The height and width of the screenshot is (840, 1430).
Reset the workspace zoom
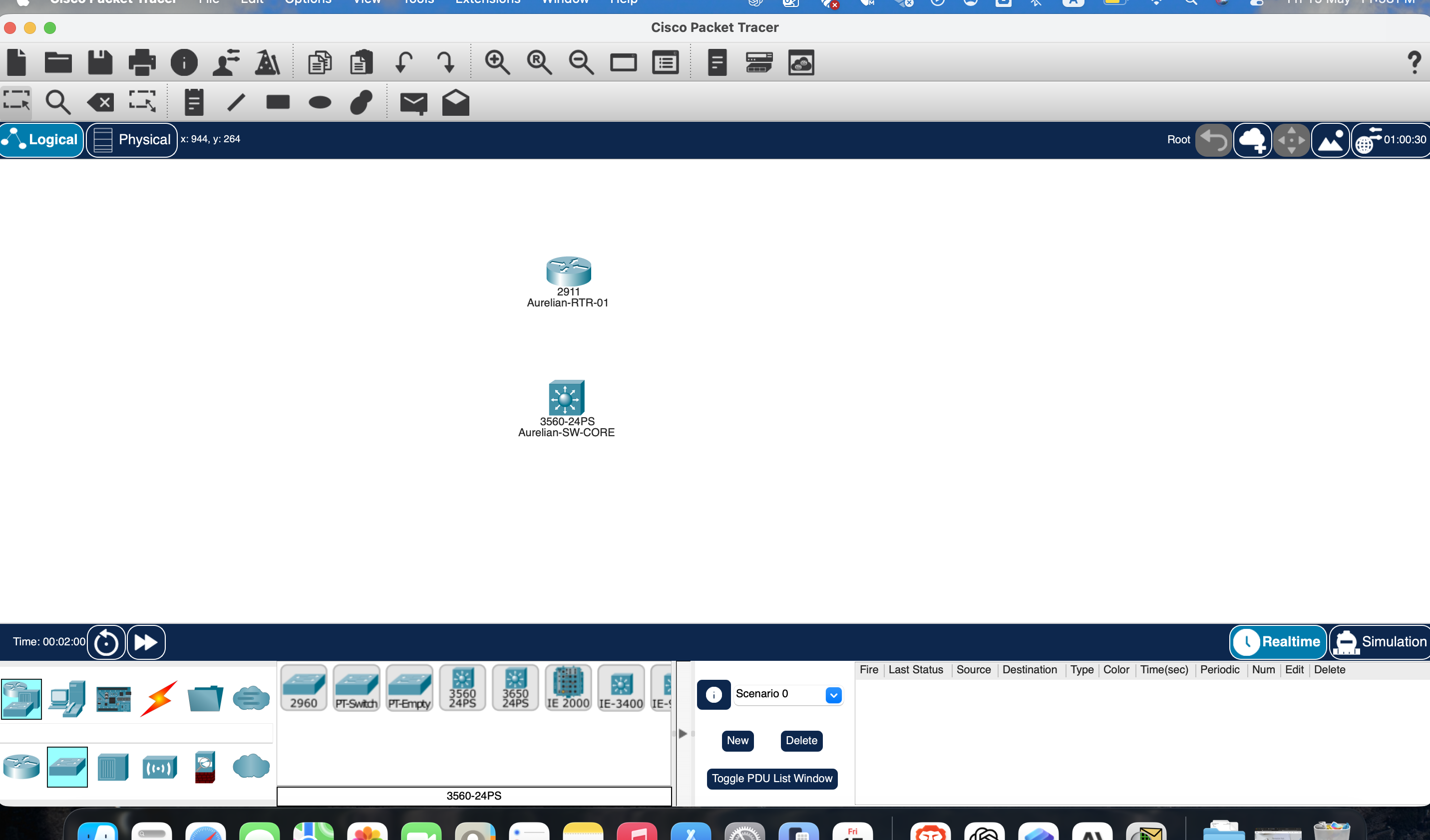(539, 62)
